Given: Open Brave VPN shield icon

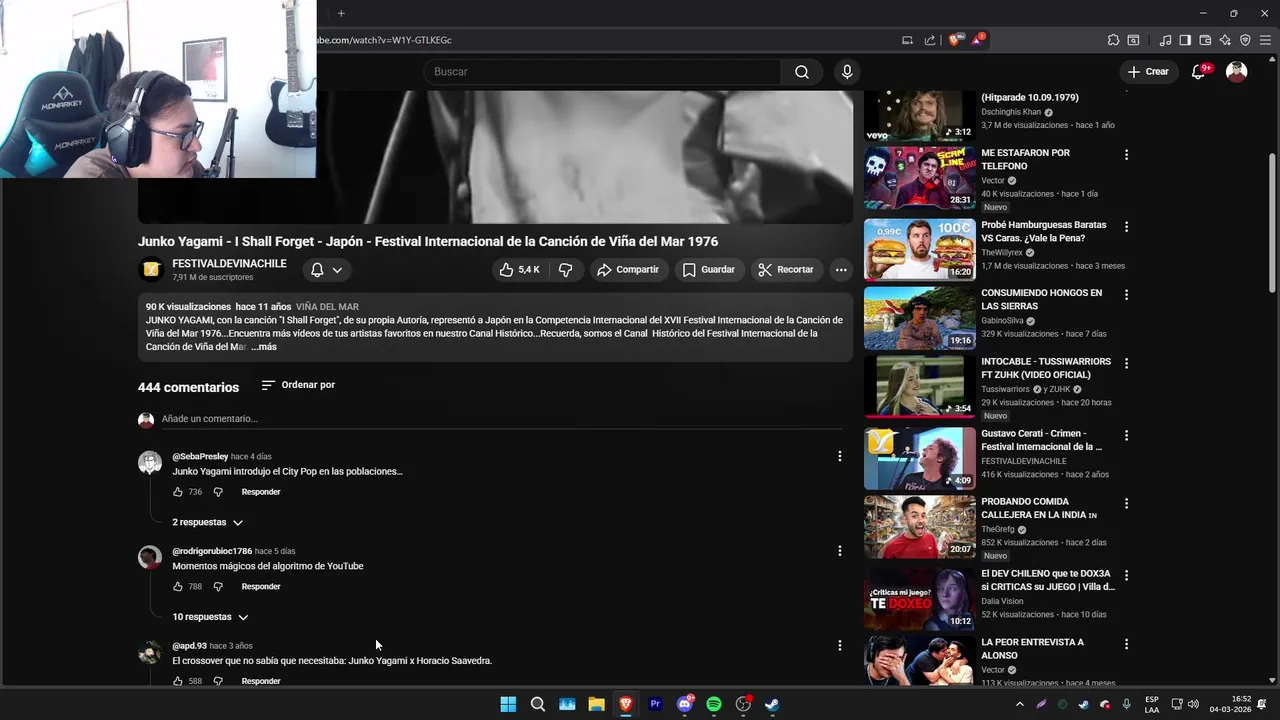Looking at the screenshot, I should pyautogui.click(x=1245, y=40).
